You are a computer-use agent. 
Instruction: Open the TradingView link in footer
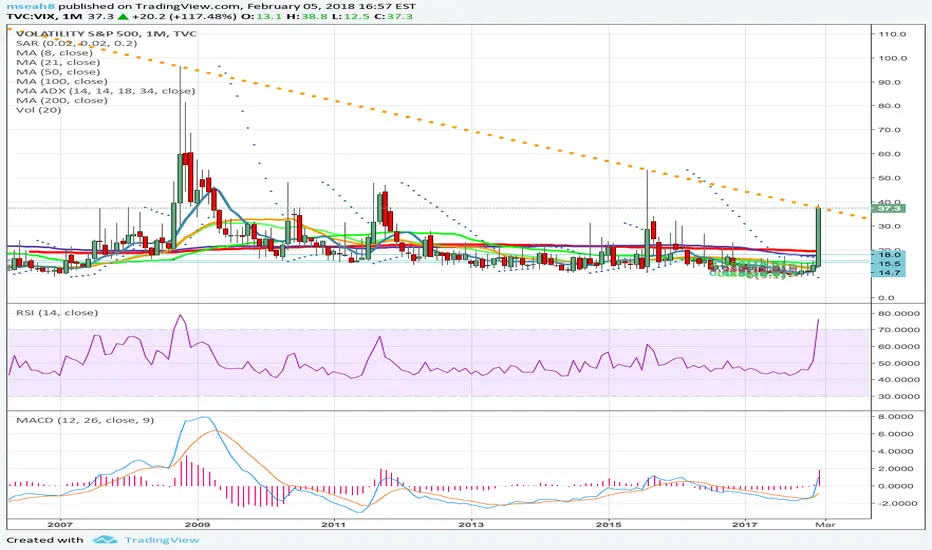[x=162, y=540]
